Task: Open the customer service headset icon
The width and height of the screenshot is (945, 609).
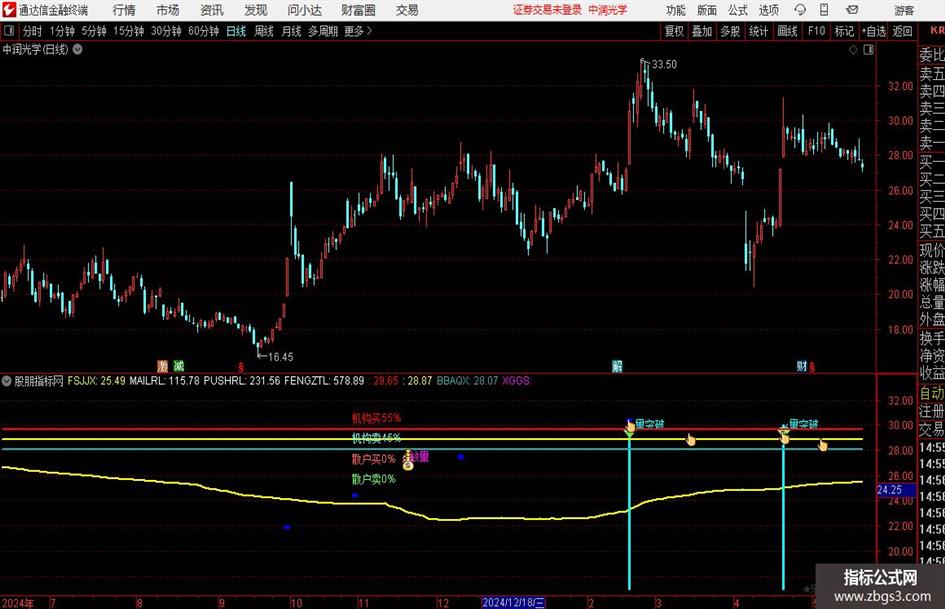Action: [x=800, y=10]
